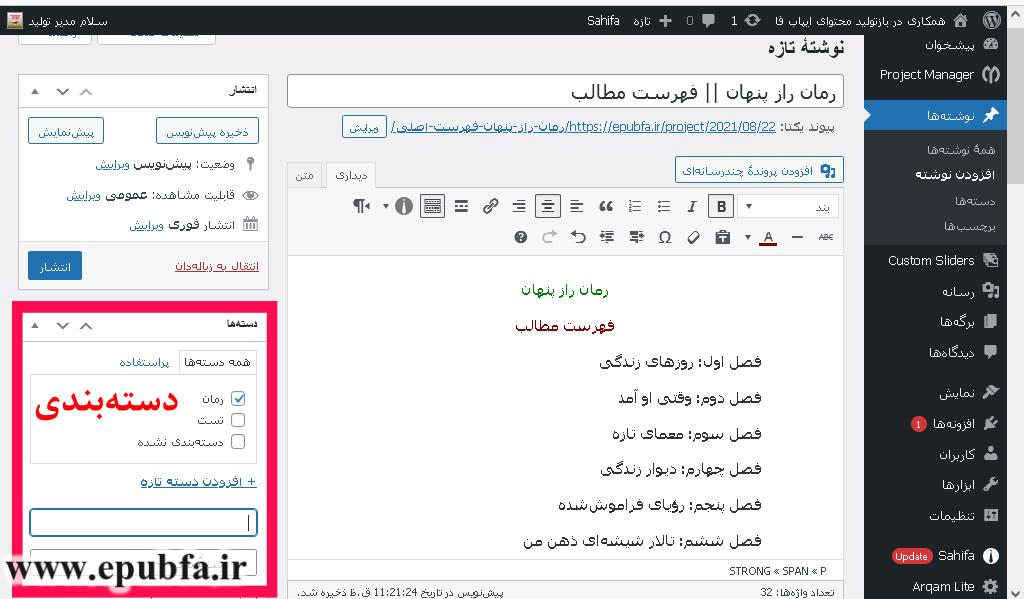
Task: Insert a blockquote using the quote icon
Action: tap(608, 205)
